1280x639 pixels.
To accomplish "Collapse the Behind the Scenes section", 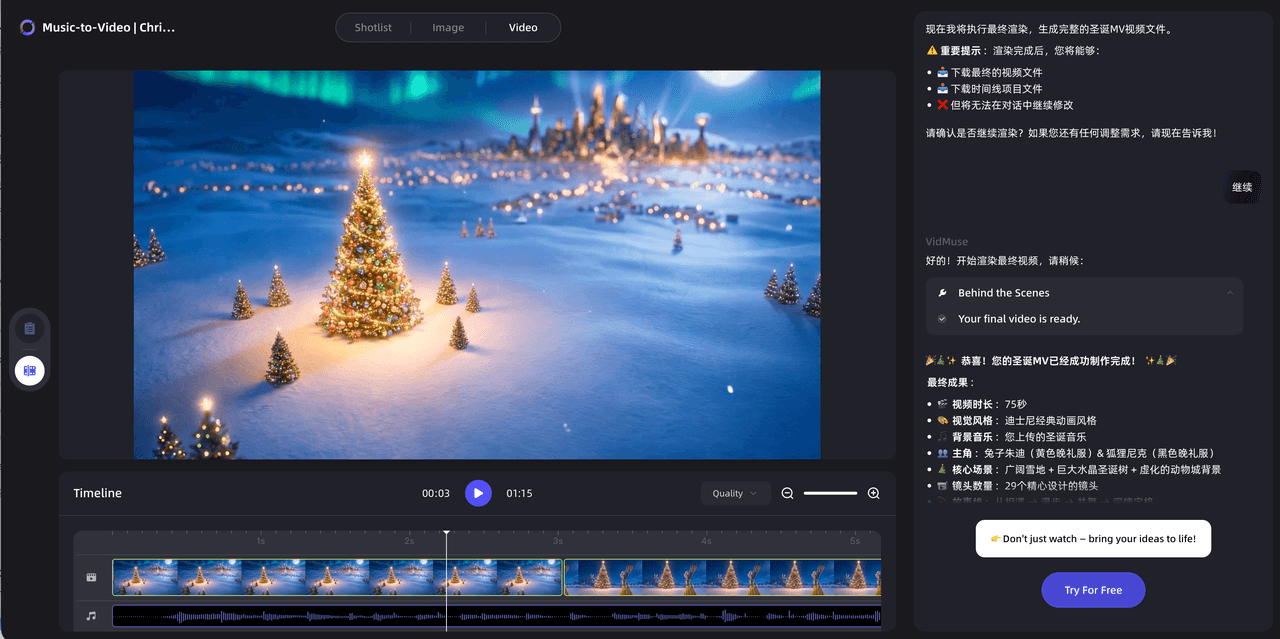I will click(x=1230, y=292).
